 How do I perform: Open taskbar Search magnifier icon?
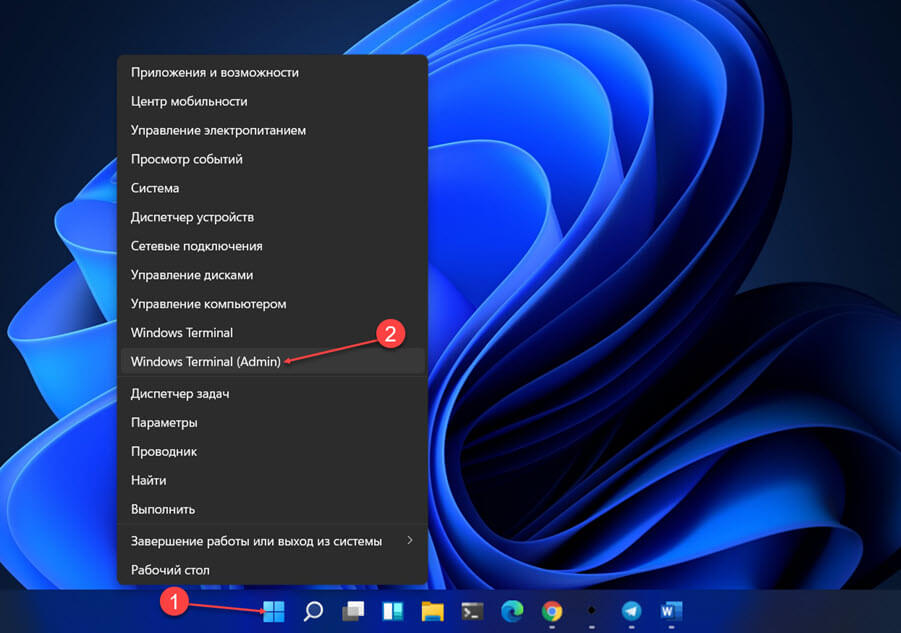(x=313, y=611)
